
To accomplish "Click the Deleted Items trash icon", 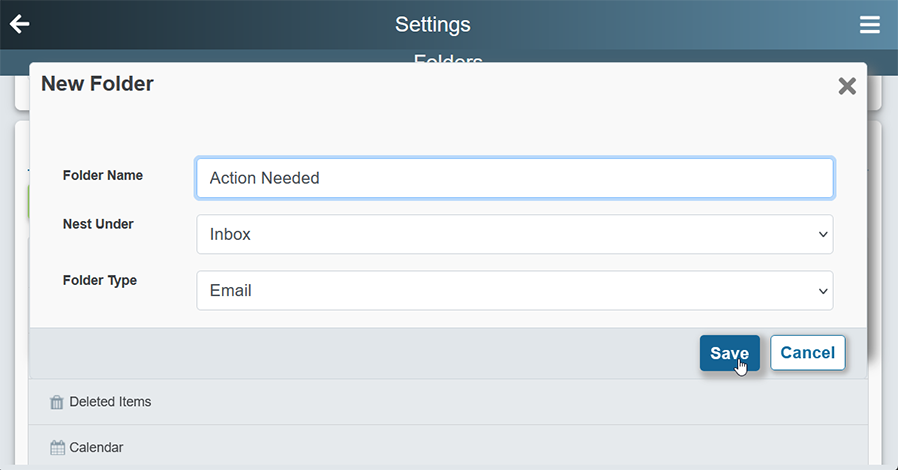I will click(x=57, y=402).
